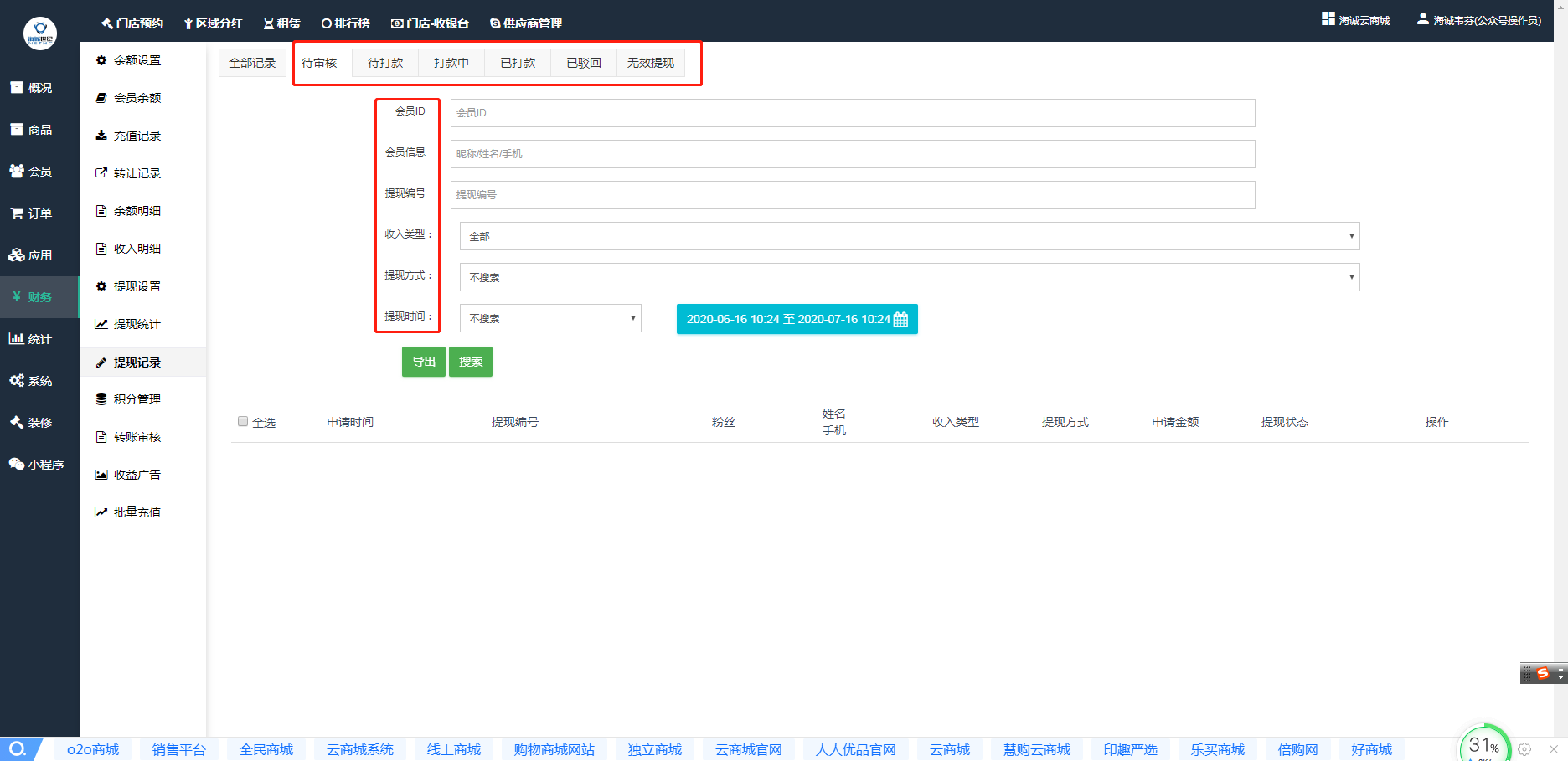The height and width of the screenshot is (761, 1568).
Task: Open 云商城系统 bottom link
Action: tap(360, 749)
